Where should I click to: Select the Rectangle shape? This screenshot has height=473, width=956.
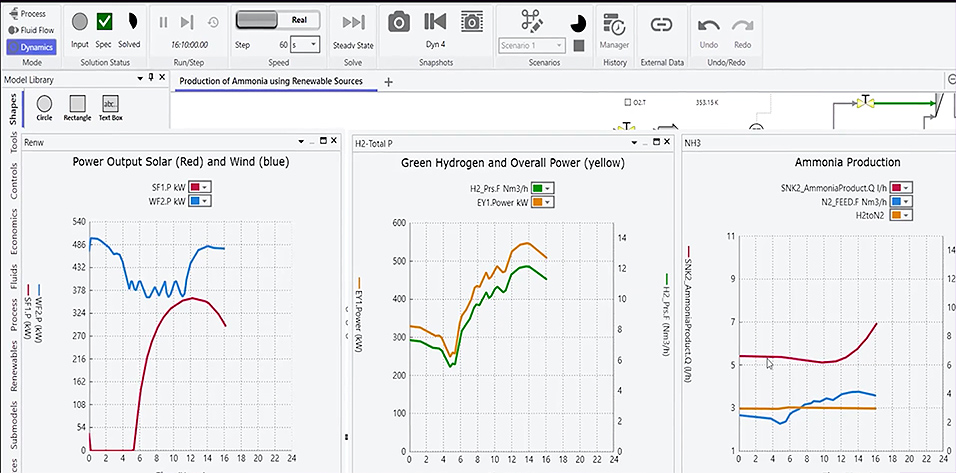pos(77,108)
